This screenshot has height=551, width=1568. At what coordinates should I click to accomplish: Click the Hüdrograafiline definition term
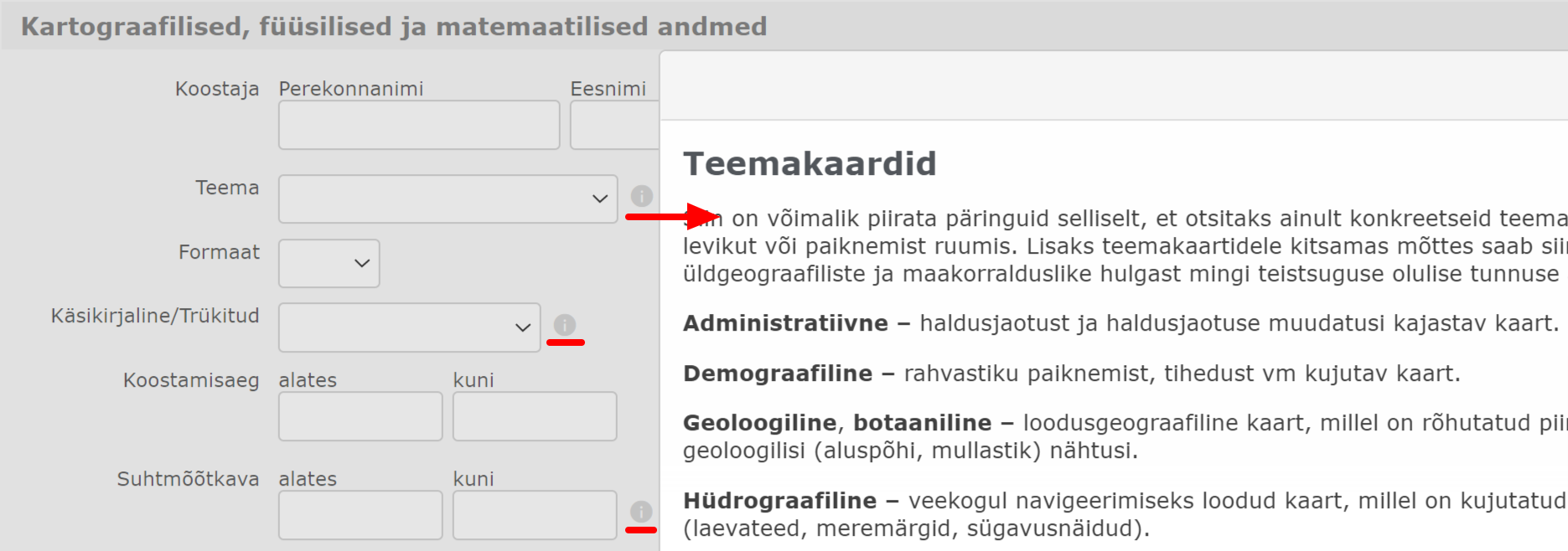tap(779, 501)
